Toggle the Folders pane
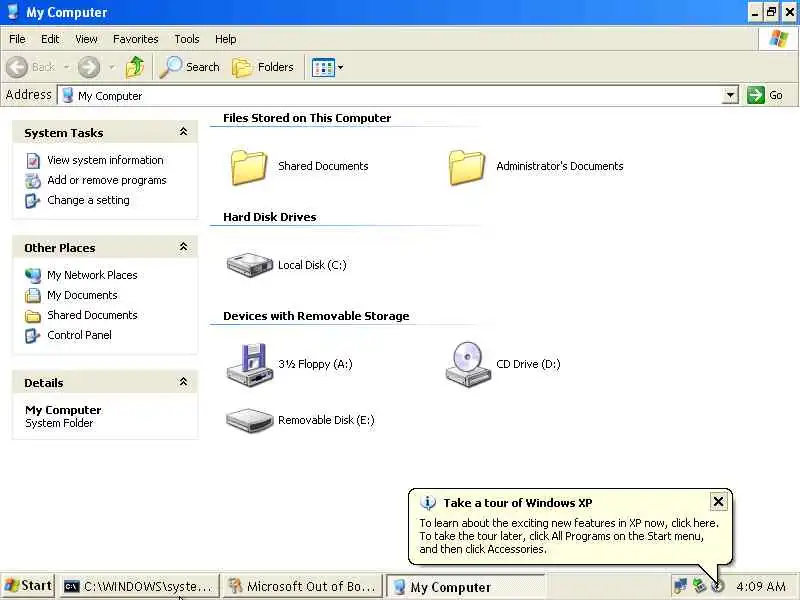Image resolution: width=800 pixels, height=600 pixels. coord(263,67)
